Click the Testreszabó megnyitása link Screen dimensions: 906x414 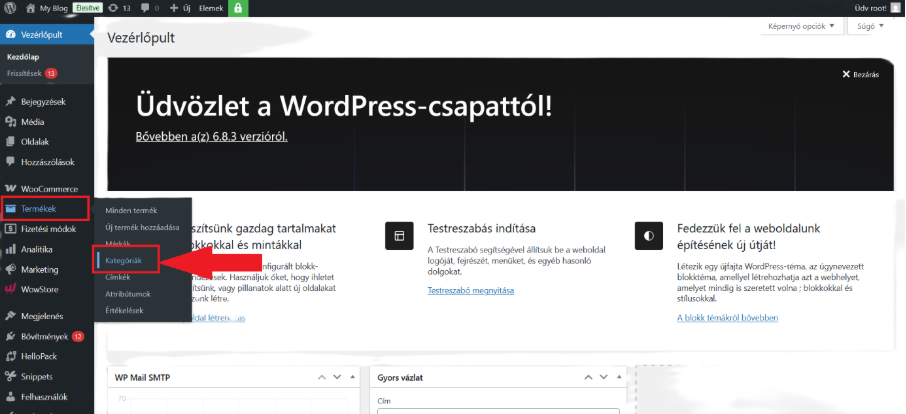pyautogui.click(x=470, y=291)
